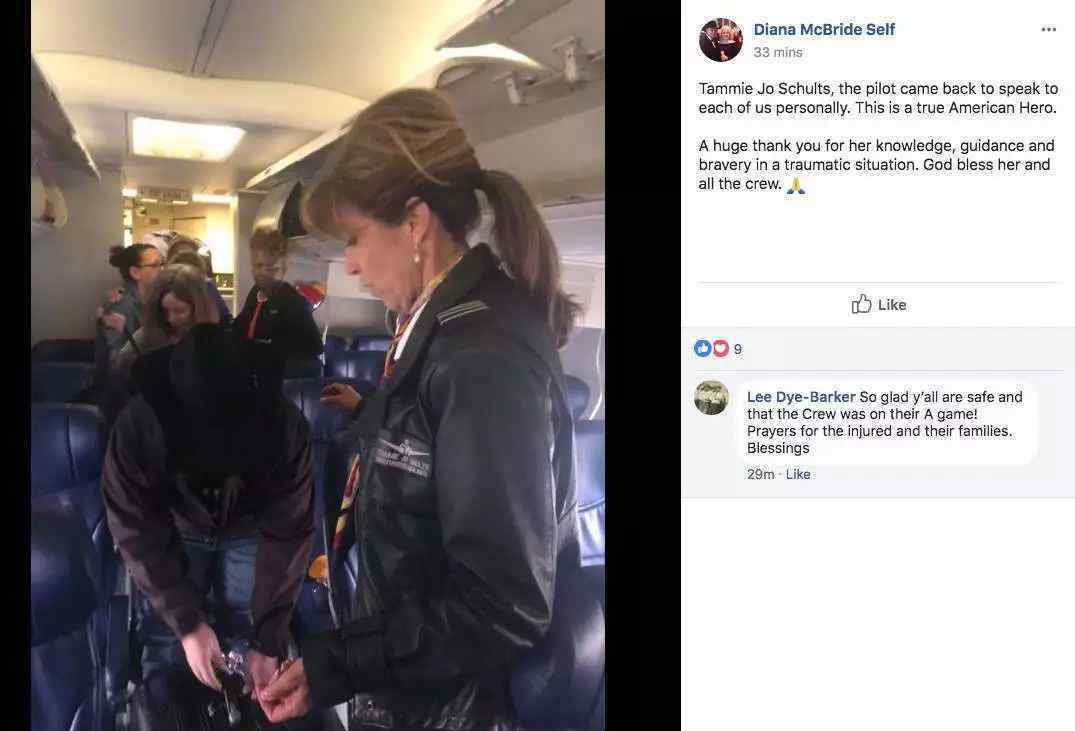Click the praying hands emoji in post
This screenshot has height=731, width=1075.
[x=795, y=185]
